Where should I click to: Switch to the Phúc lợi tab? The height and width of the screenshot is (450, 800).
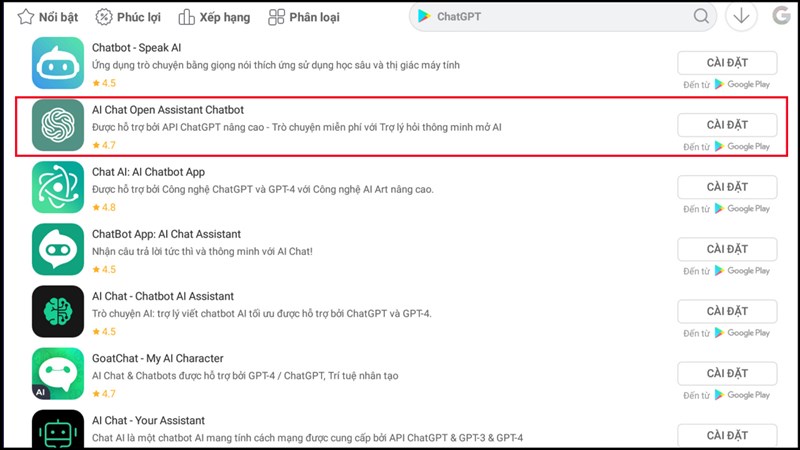[127, 17]
